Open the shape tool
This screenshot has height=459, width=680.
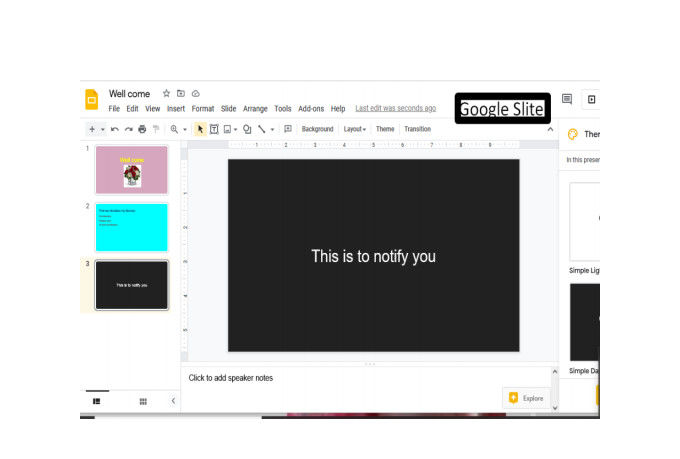click(247, 129)
